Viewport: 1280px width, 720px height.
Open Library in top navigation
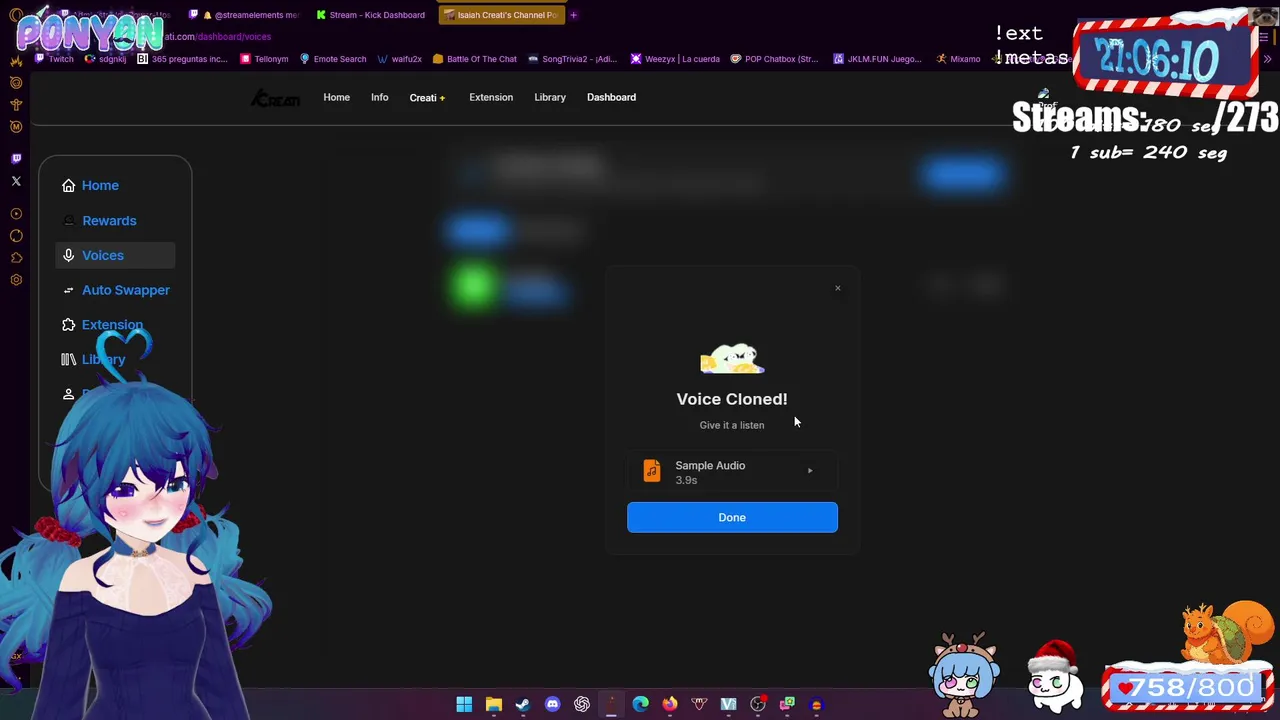coord(550,97)
